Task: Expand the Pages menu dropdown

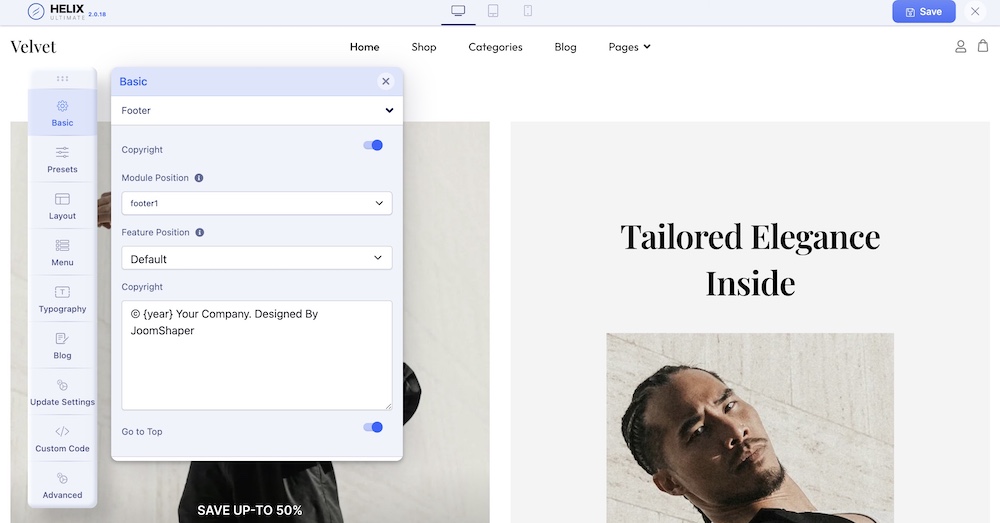Action: [629, 47]
